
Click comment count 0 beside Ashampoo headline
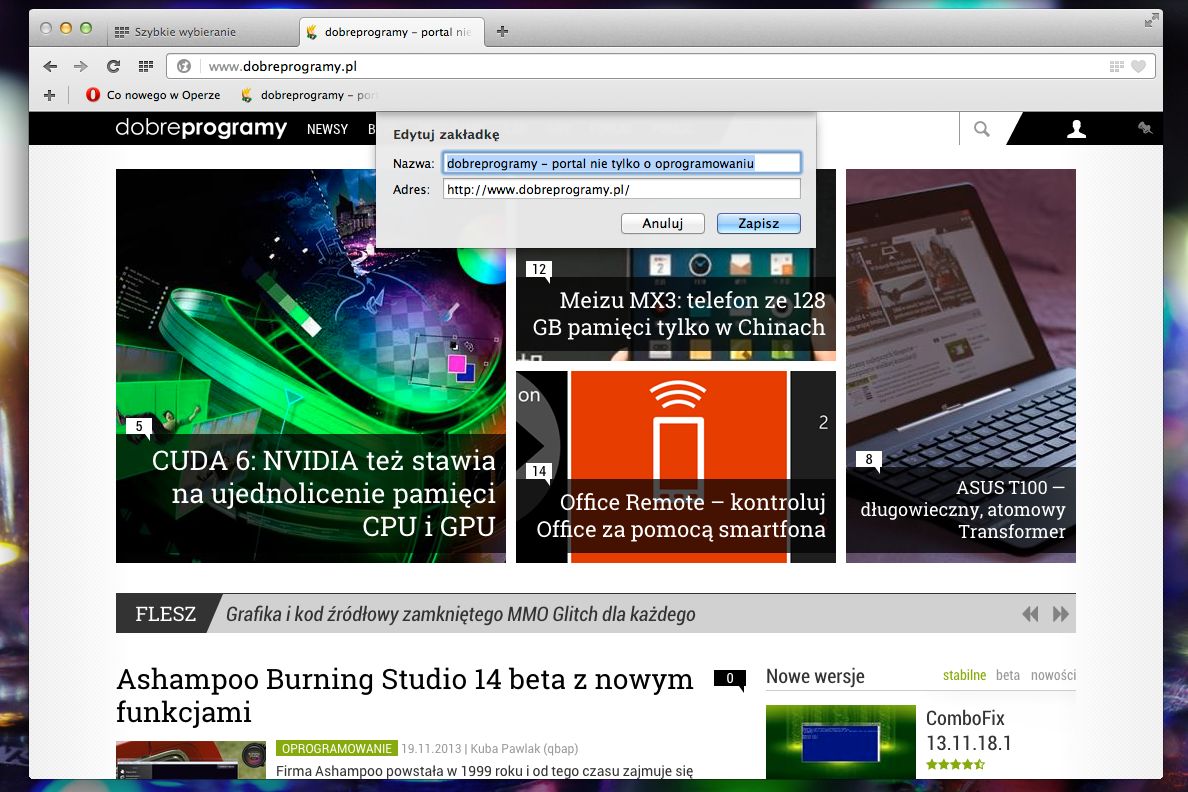tap(730, 679)
